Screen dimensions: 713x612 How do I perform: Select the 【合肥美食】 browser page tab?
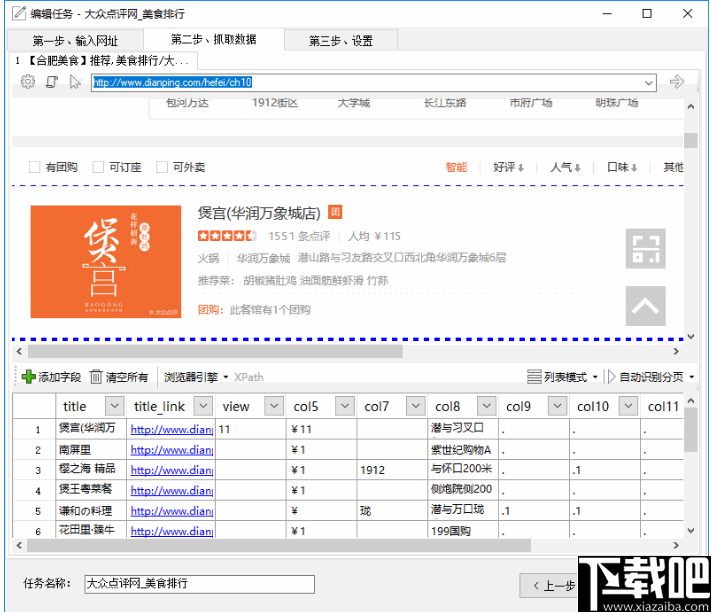[x=104, y=60]
